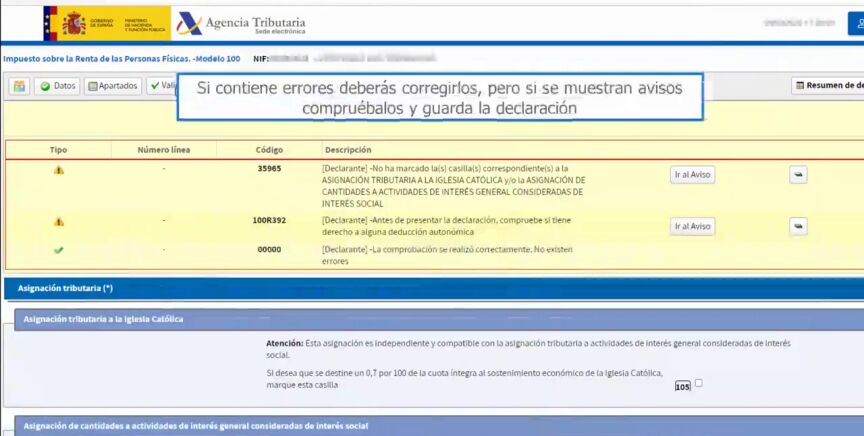Tick the box 105 Iglesia Católica checkbox
Image resolution: width=864 pixels, height=436 pixels.
(698, 383)
